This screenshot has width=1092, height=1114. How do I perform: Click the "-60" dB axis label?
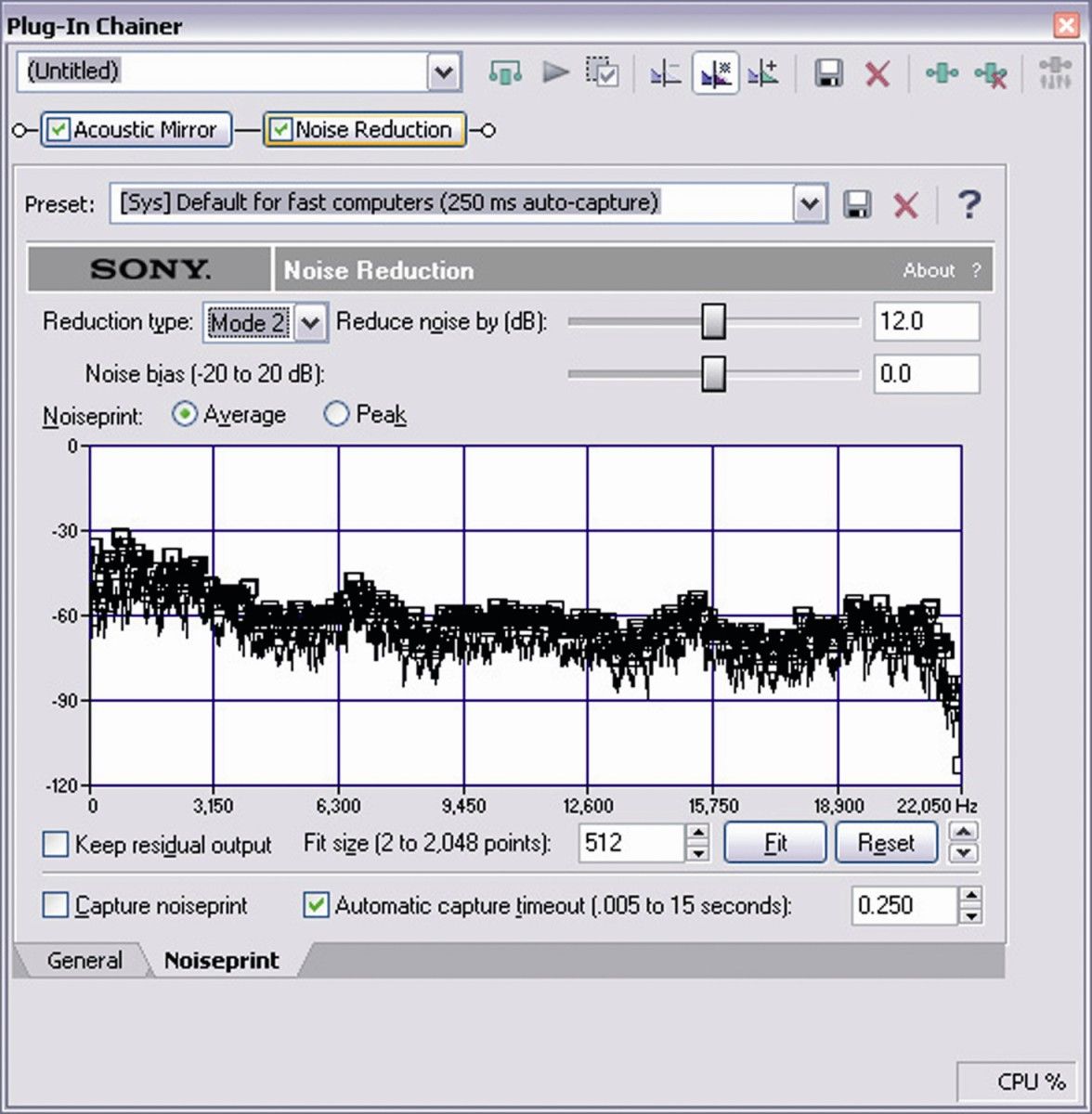point(64,615)
